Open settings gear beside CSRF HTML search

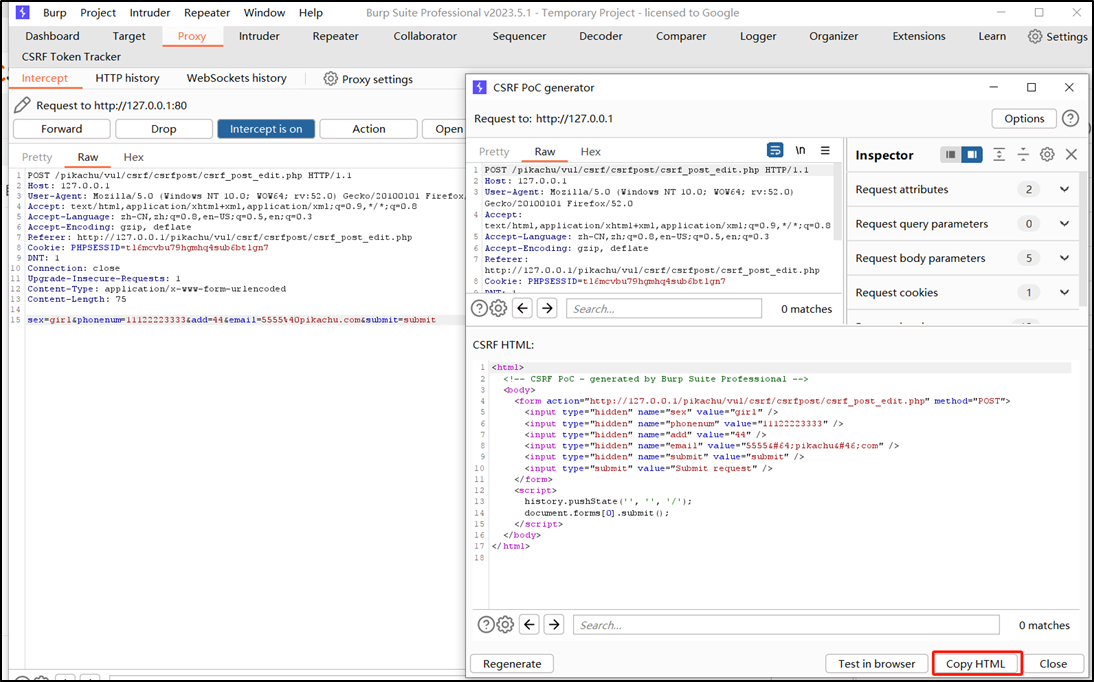(505, 625)
